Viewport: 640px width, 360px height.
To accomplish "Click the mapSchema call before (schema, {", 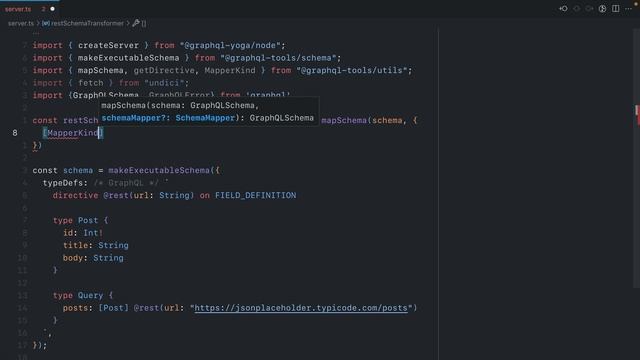I will point(344,120).
